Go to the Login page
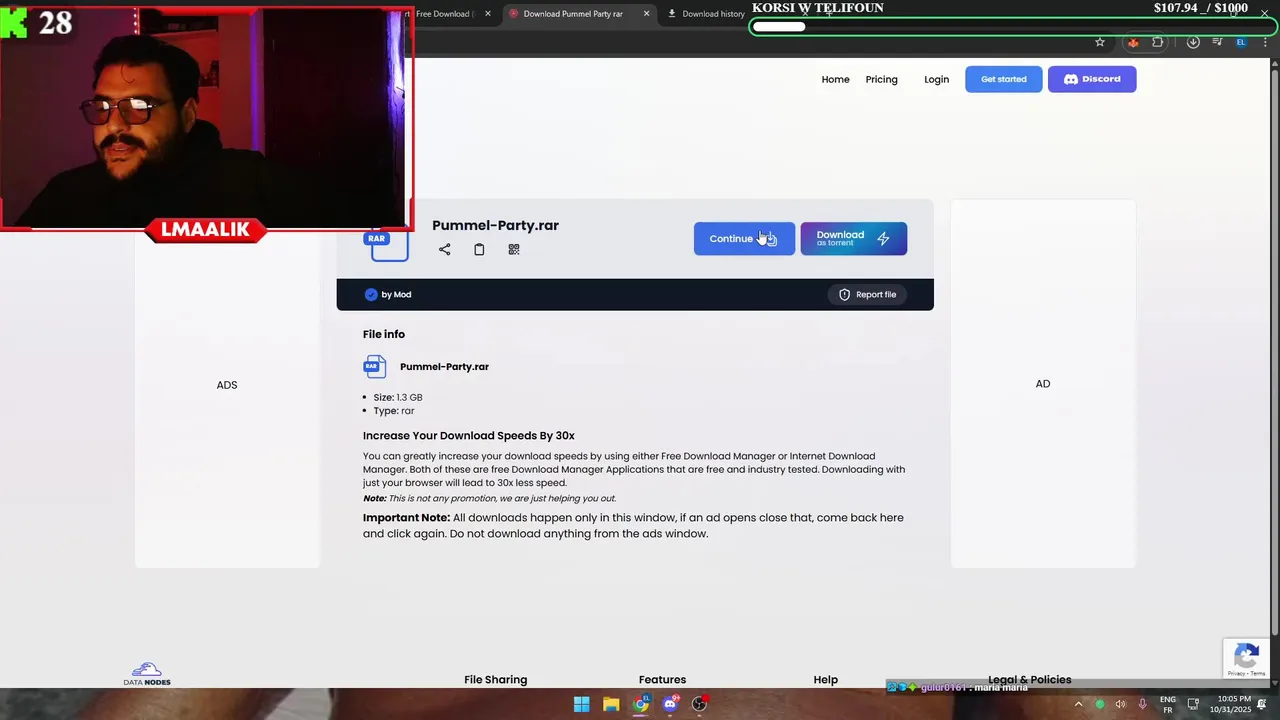1280x720 pixels. pos(936,79)
